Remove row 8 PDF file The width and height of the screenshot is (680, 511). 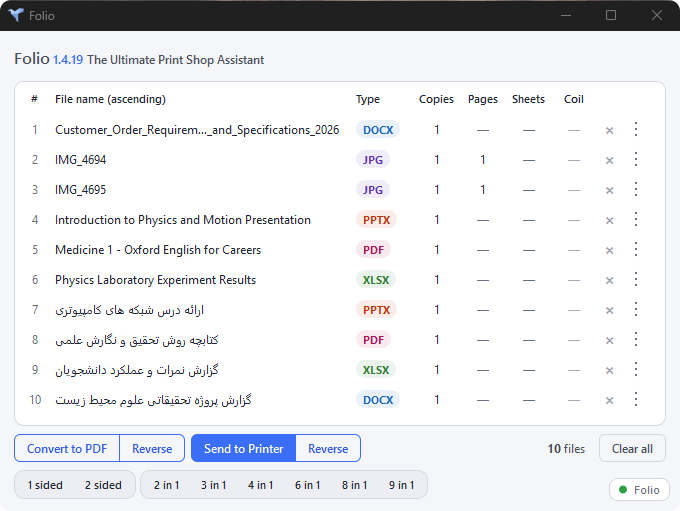(609, 340)
